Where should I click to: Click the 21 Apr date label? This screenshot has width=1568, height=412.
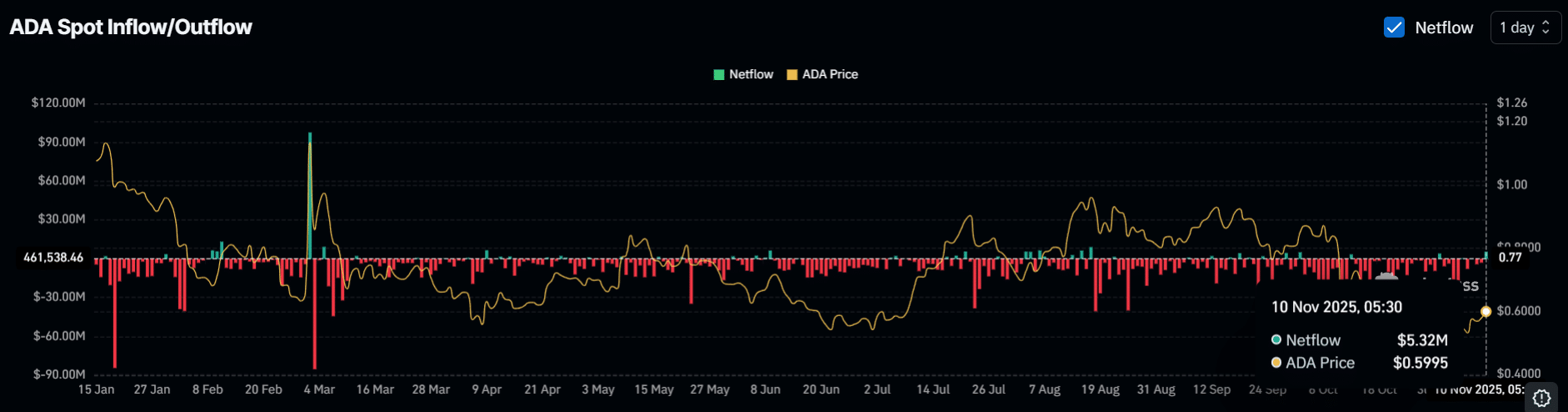(542, 389)
